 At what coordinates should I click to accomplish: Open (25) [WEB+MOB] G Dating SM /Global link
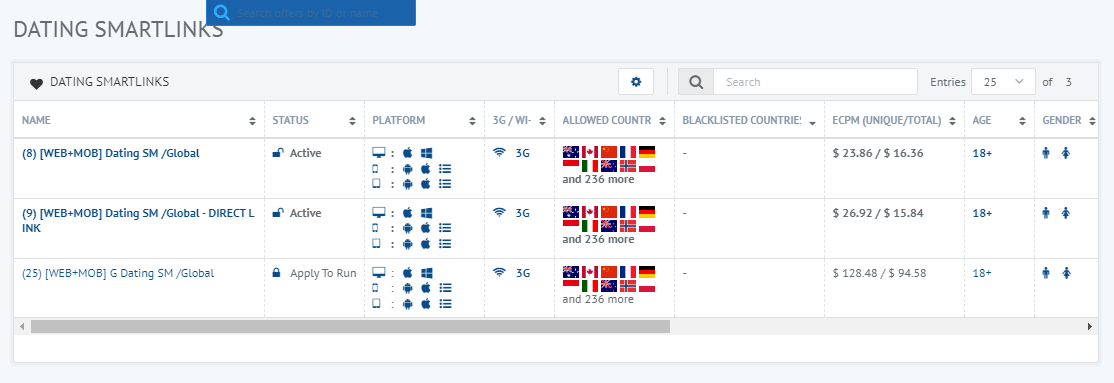[x=118, y=273]
